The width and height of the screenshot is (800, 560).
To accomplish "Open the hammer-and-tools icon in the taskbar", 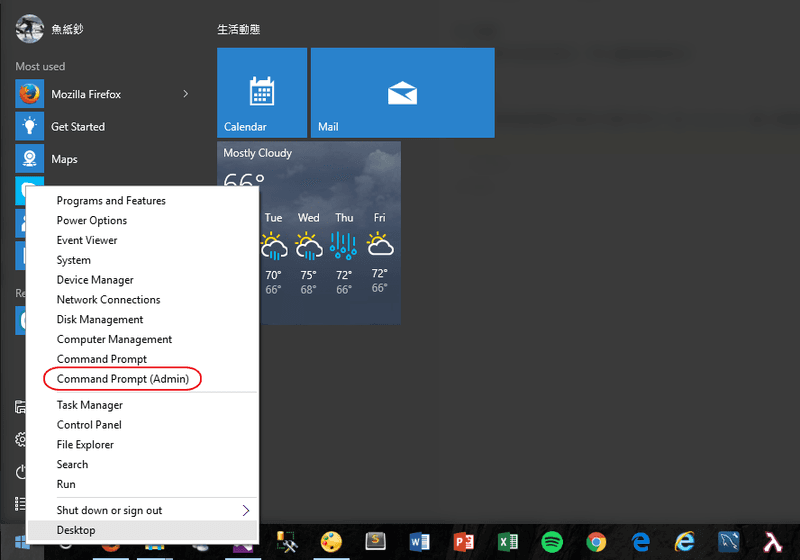I will 287,542.
